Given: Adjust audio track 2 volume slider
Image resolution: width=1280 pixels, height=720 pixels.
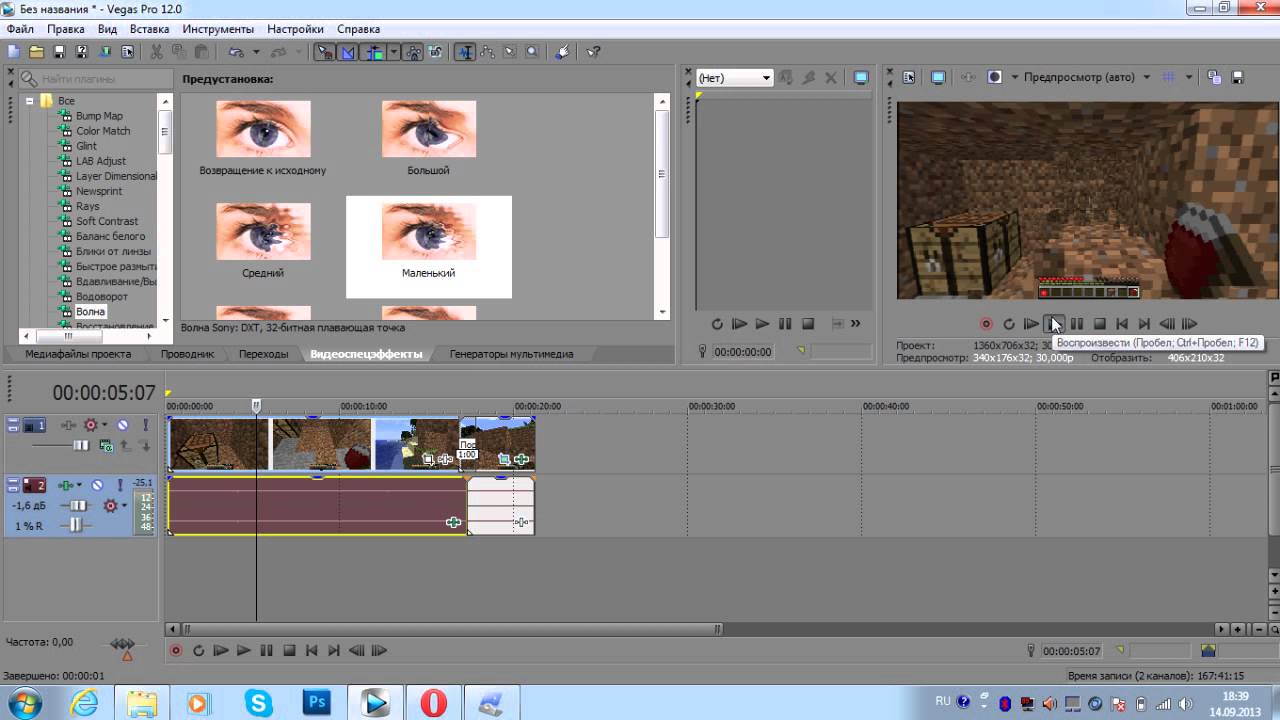Looking at the screenshot, I should 77,506.
